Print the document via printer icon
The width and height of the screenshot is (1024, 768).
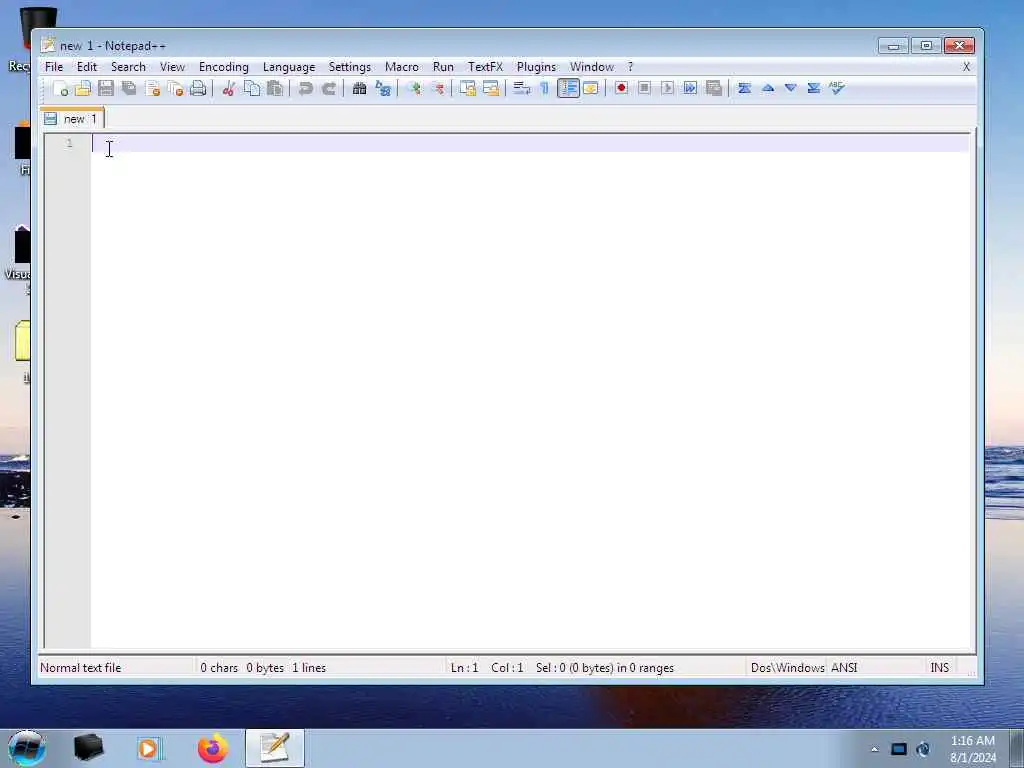198,88
